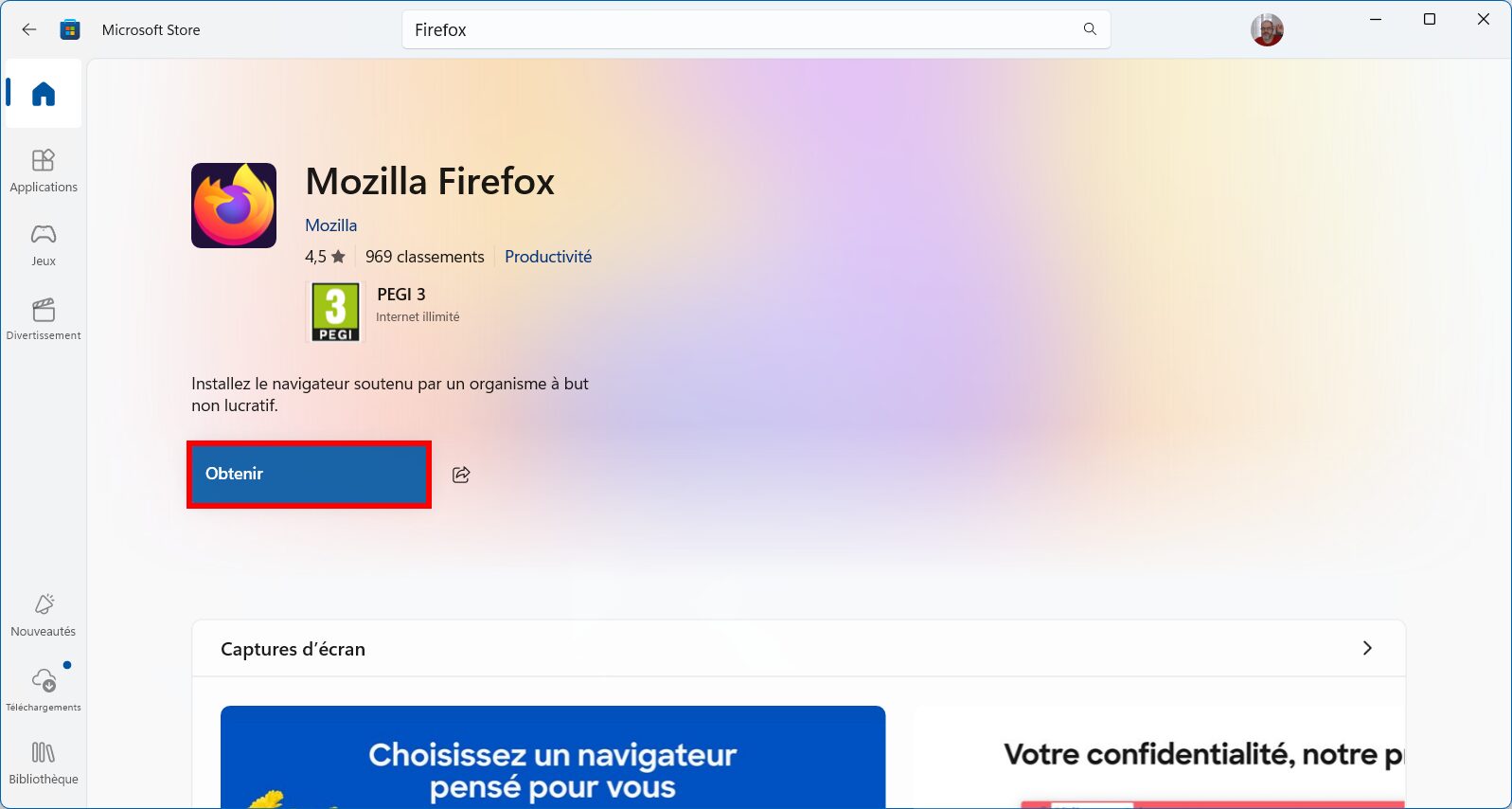Viewport: 1512px width, 809px height.
Task: Click the 969 classements ratings text
Action: pyautogui.click(x=425, y=257)
